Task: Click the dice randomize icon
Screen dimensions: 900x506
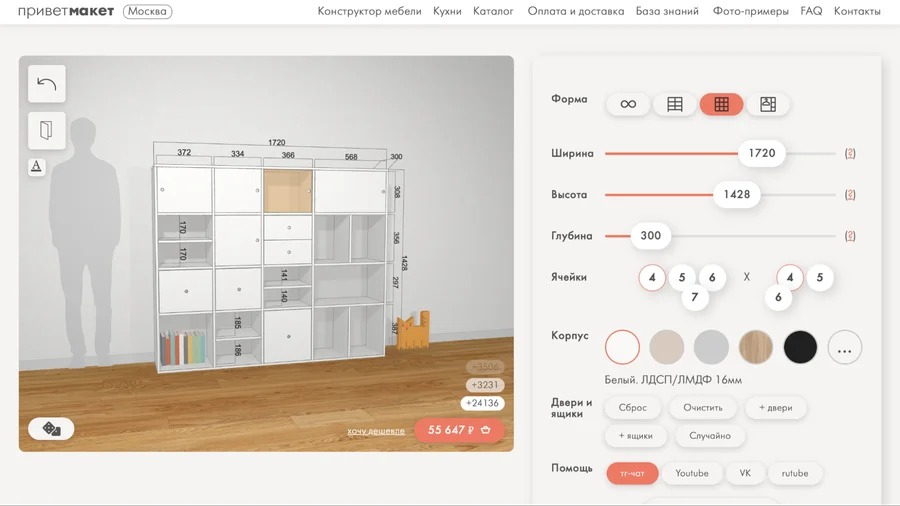Action: (51, 429)
